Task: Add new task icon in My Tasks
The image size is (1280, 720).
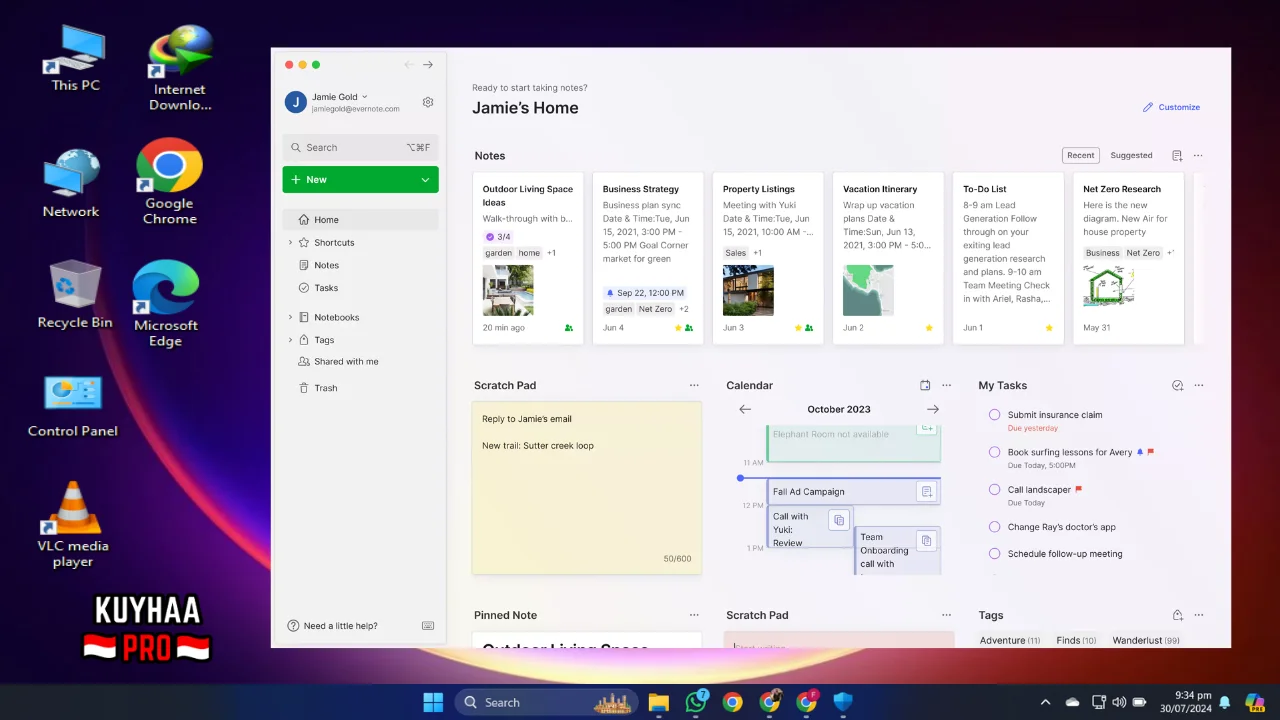Action: [x=1177, y=385]
